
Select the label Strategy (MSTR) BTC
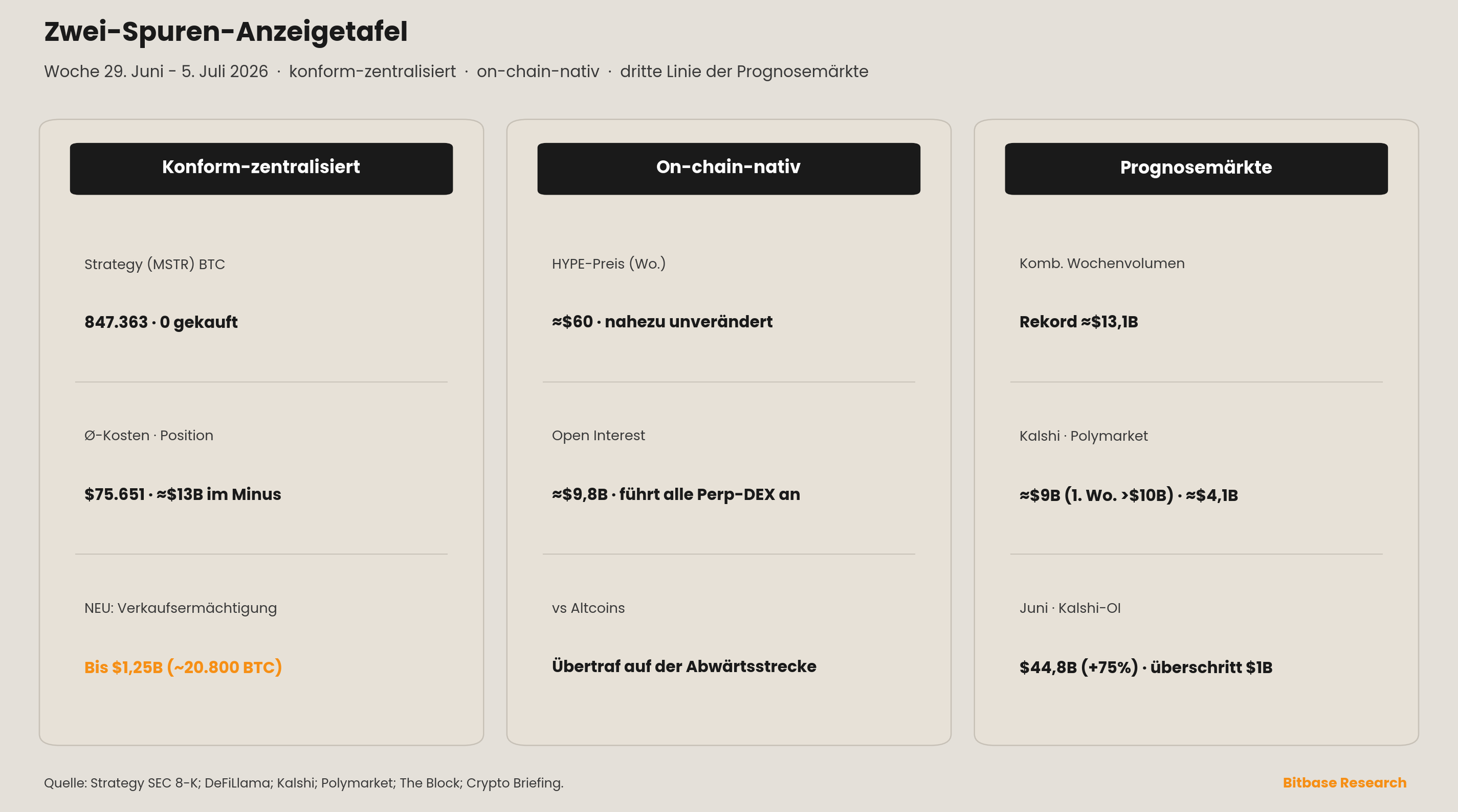155,264
